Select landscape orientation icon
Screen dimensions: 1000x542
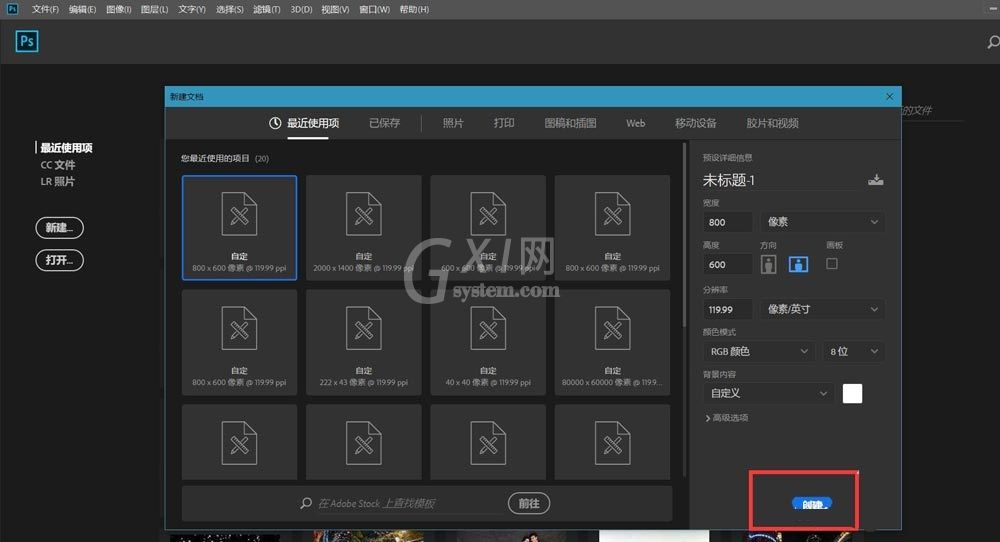pyautogui.click(x=798, y=264)
